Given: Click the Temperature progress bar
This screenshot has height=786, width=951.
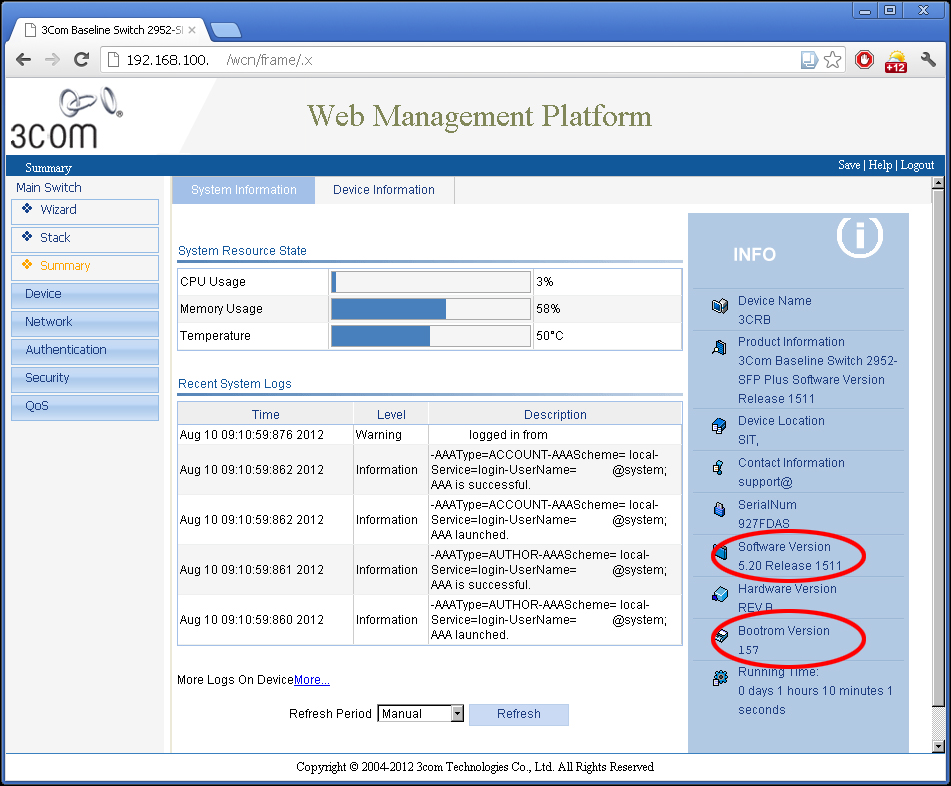Looking at the screenshot, I should (431, 336).
